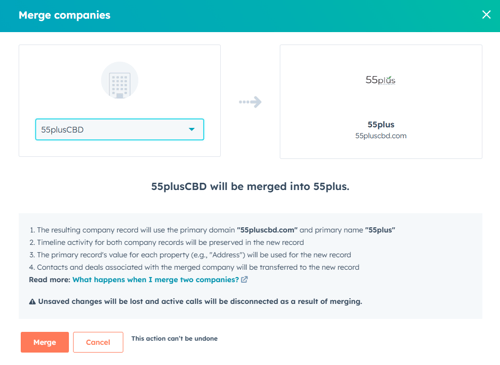
Task: Click the merged-into summary heading
Action: coord(250,186)
